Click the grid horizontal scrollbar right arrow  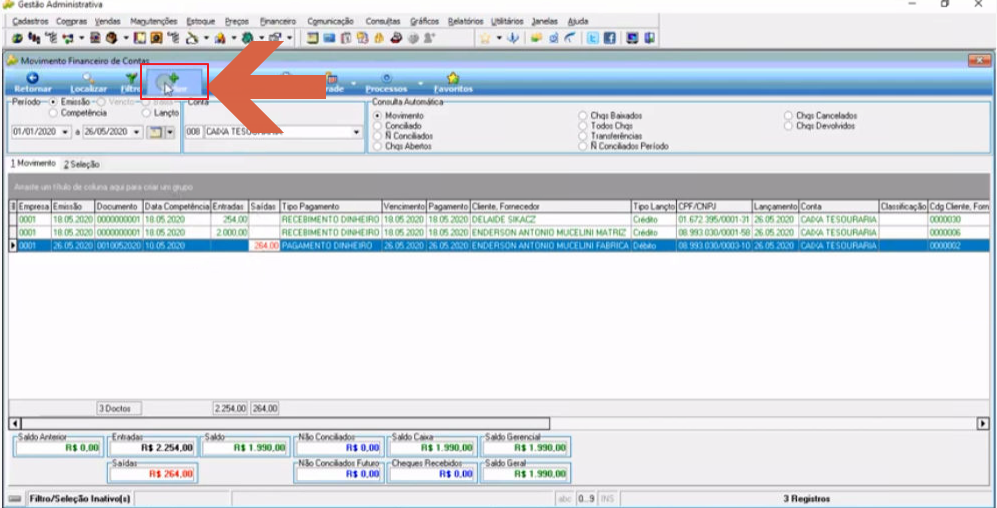click(984, 423)
